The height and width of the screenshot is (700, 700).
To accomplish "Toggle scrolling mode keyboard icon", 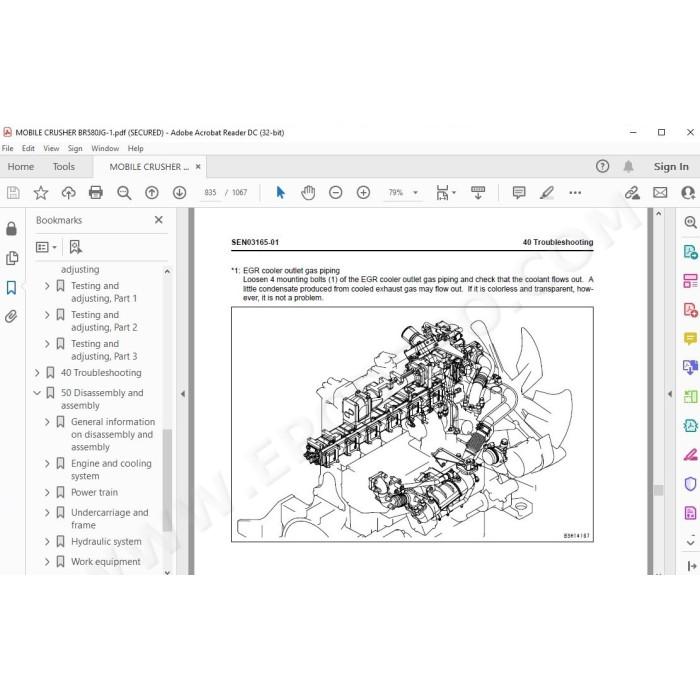I will pyautogui.click(x=478, y=192).
